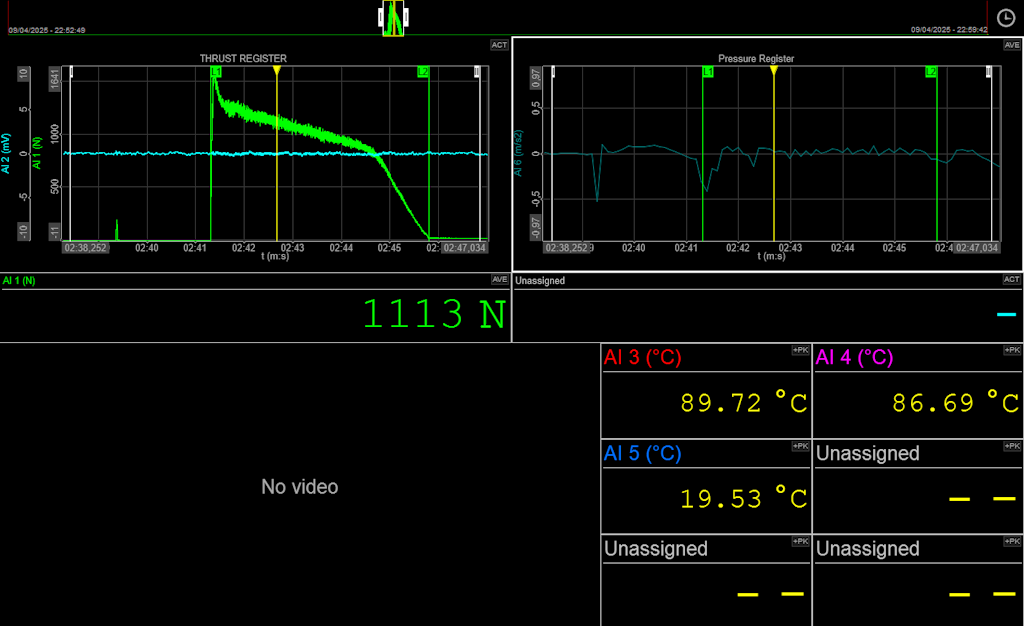The height and width of the screenshot is (626, 1024).
Task: Toggle the +PK badge on the bottom-right Unassigned meter
Action: [x=1012, y=541]
